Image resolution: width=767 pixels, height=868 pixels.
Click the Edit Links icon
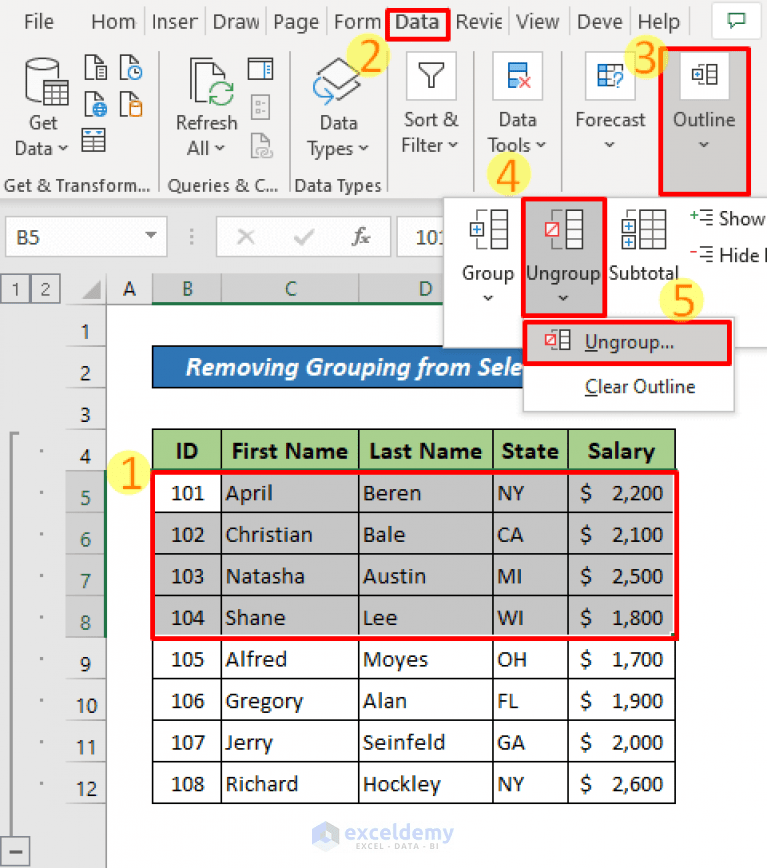(x=262, y=146)
